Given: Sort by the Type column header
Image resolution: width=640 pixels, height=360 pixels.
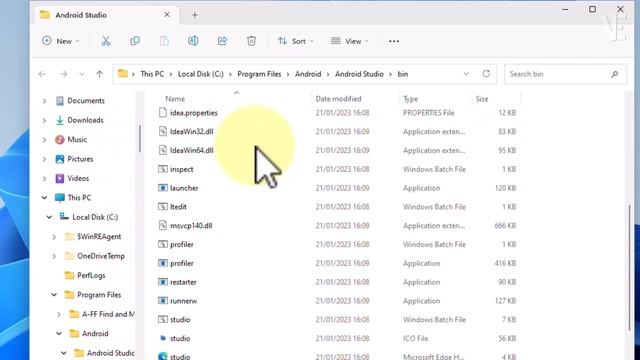Looking at the screenshot, I should 411,99.
